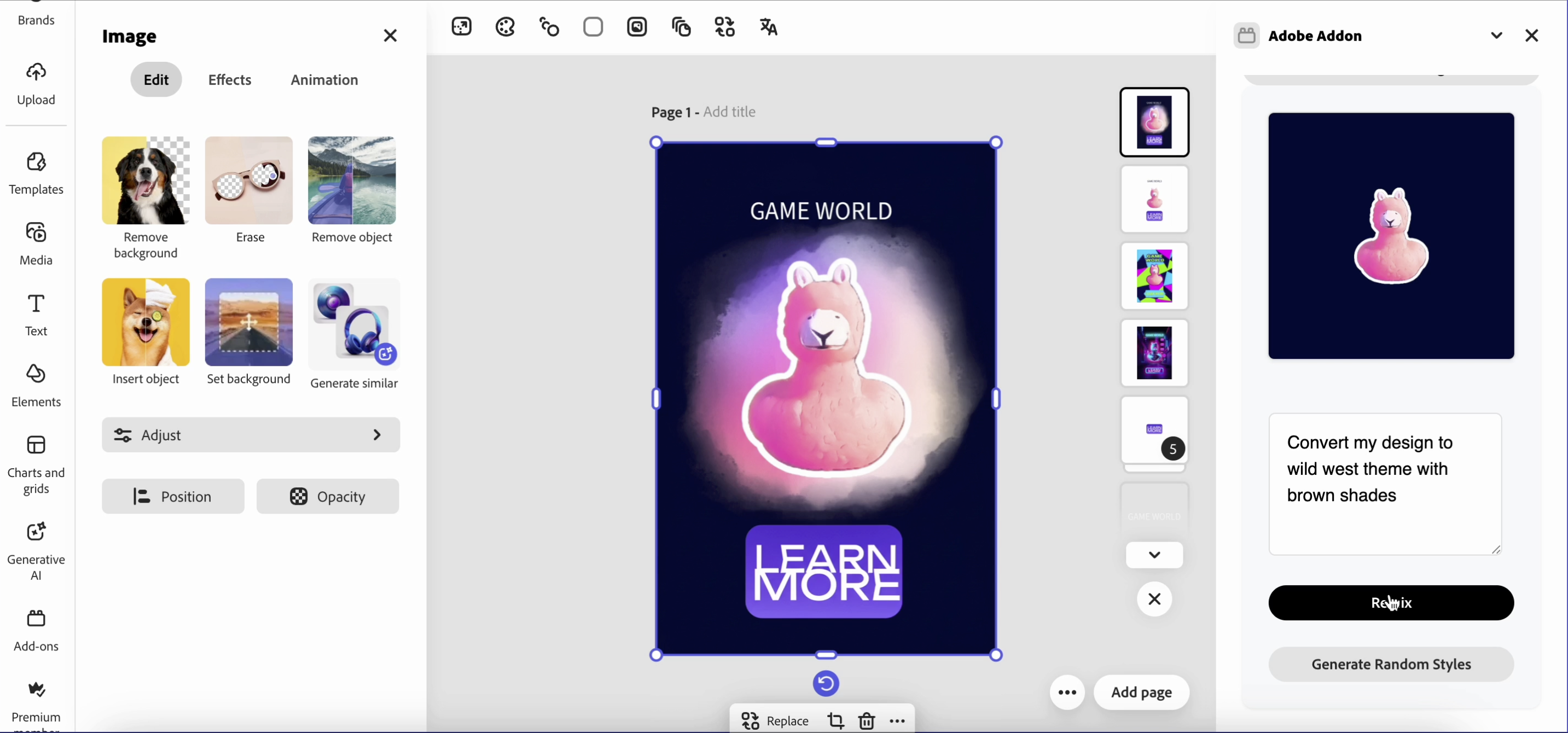Click the prompt text box with wild west text
Viewport: 1568px width, 733px height.
coord(1385,484)
